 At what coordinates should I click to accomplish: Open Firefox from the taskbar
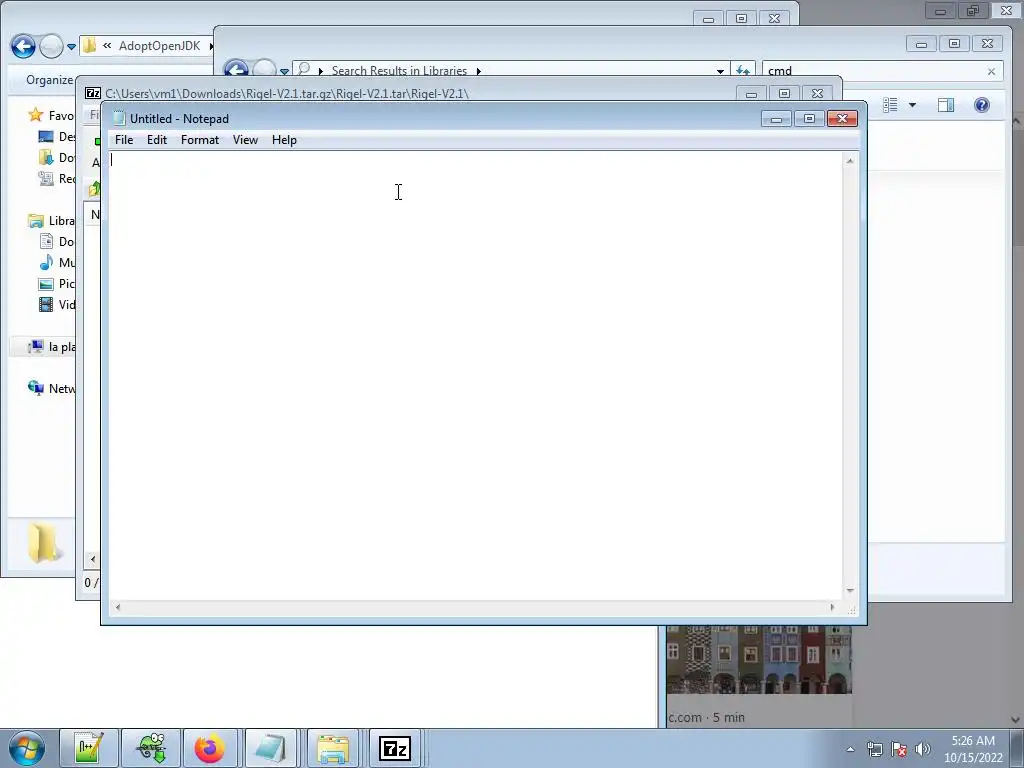tap(210, 748)
